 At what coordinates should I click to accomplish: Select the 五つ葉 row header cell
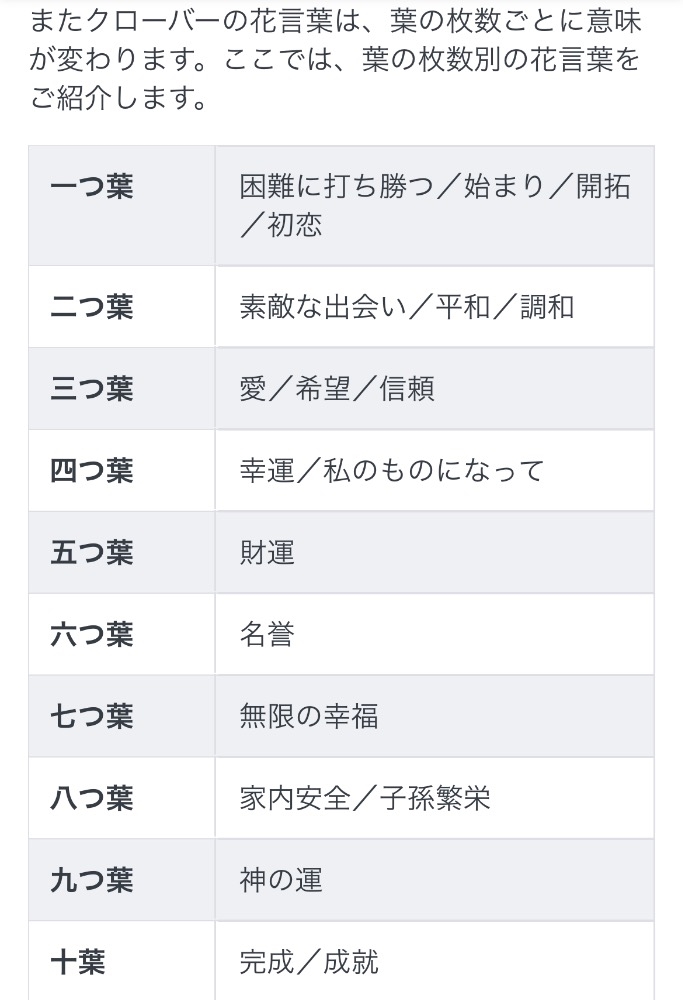coord(121,552)
